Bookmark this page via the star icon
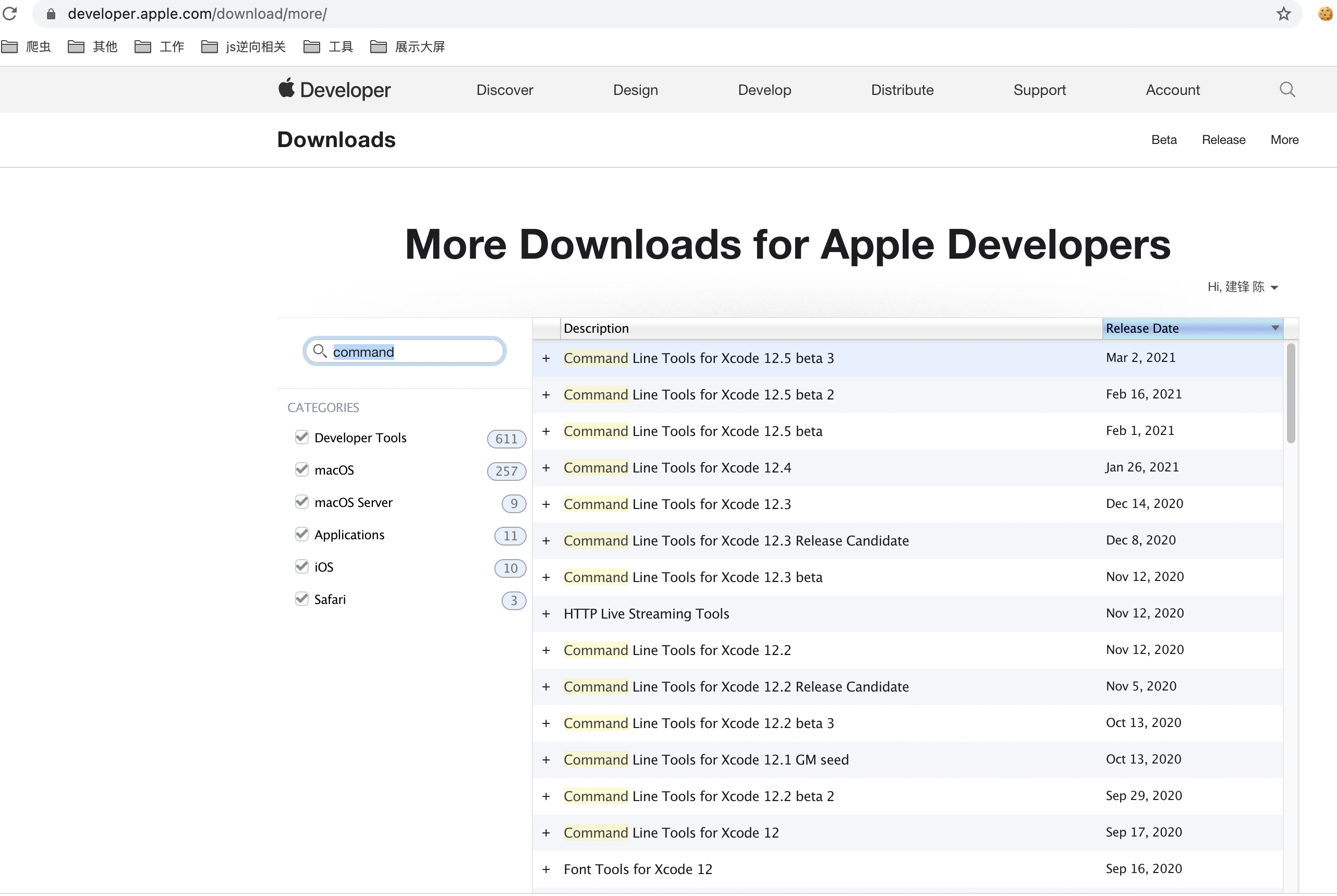 (1283, 14)
